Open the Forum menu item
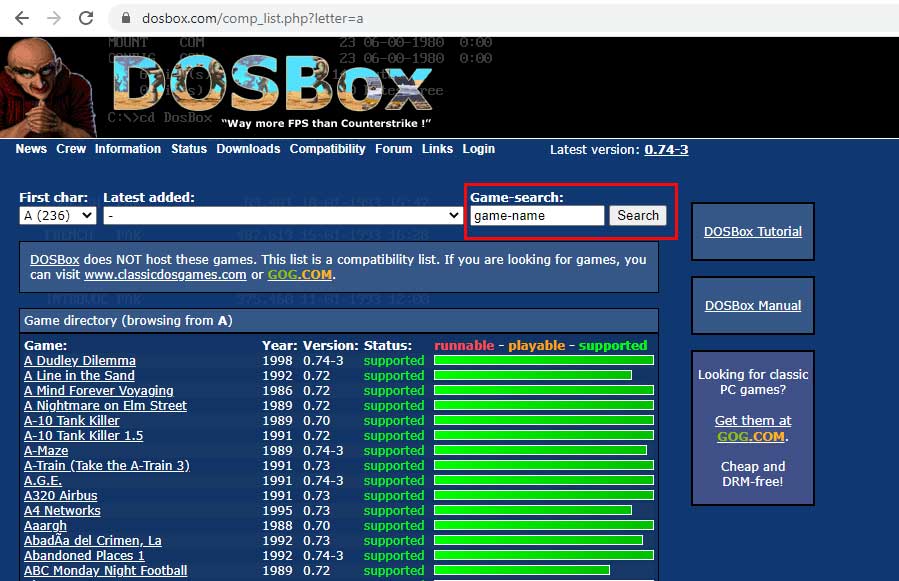 tap(393, 149)
